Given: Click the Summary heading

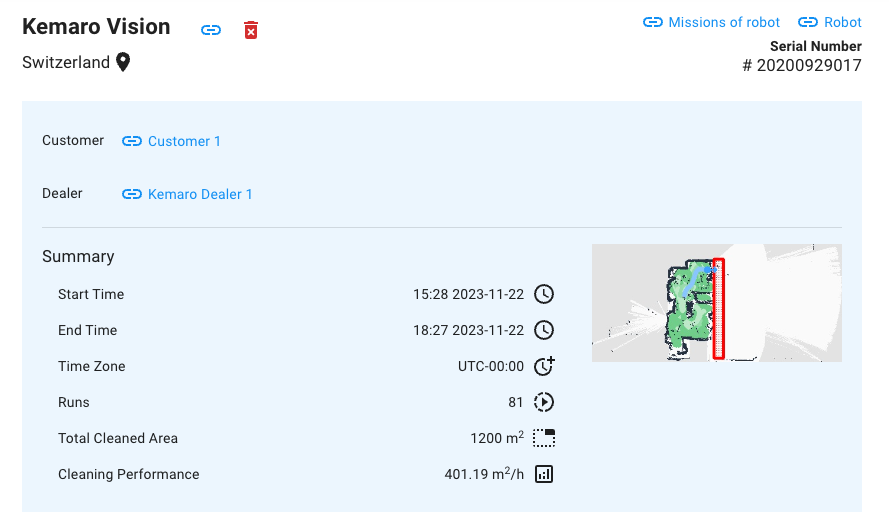Looking at the screenshot, I should click(78, 257).
